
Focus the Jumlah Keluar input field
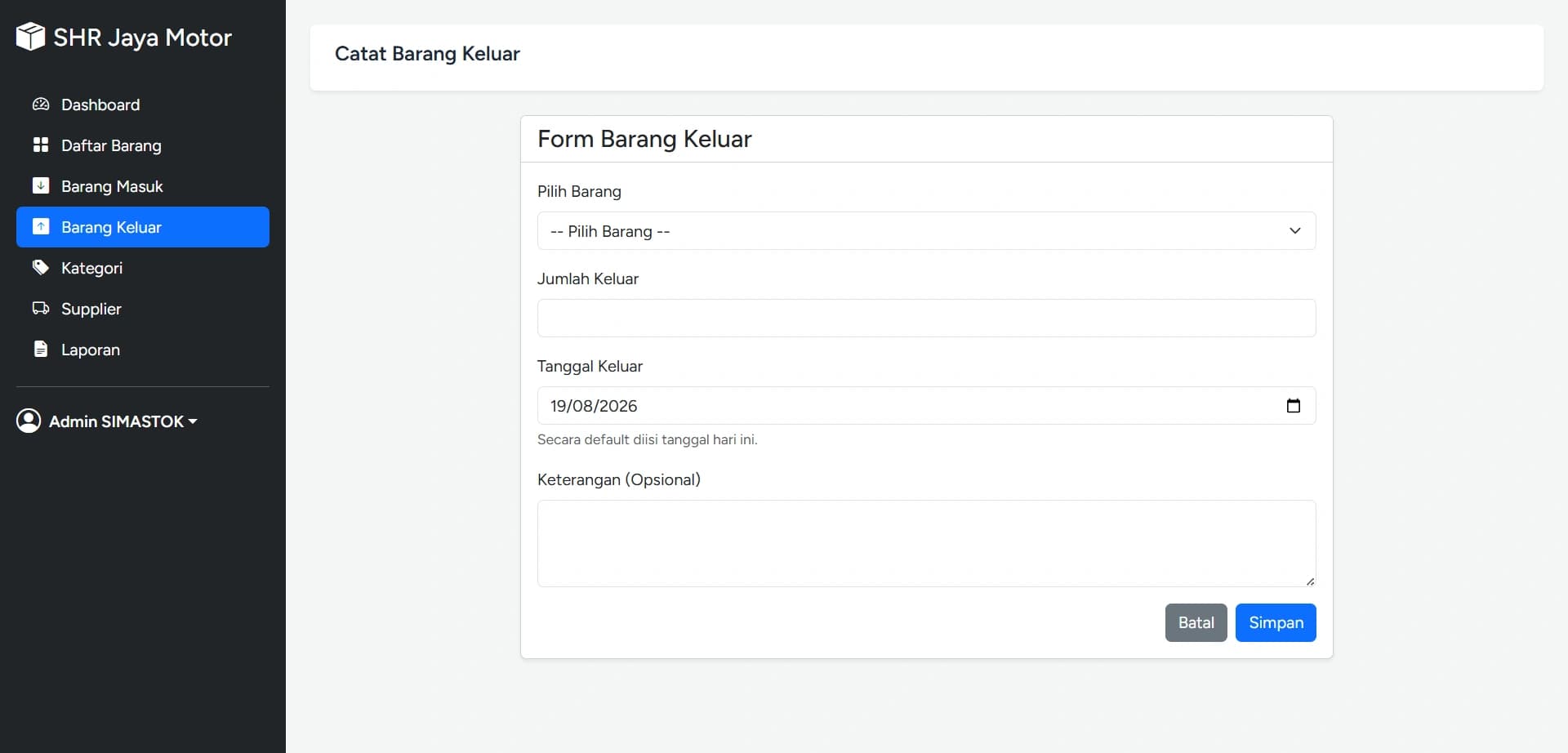(x=926, y=319)
